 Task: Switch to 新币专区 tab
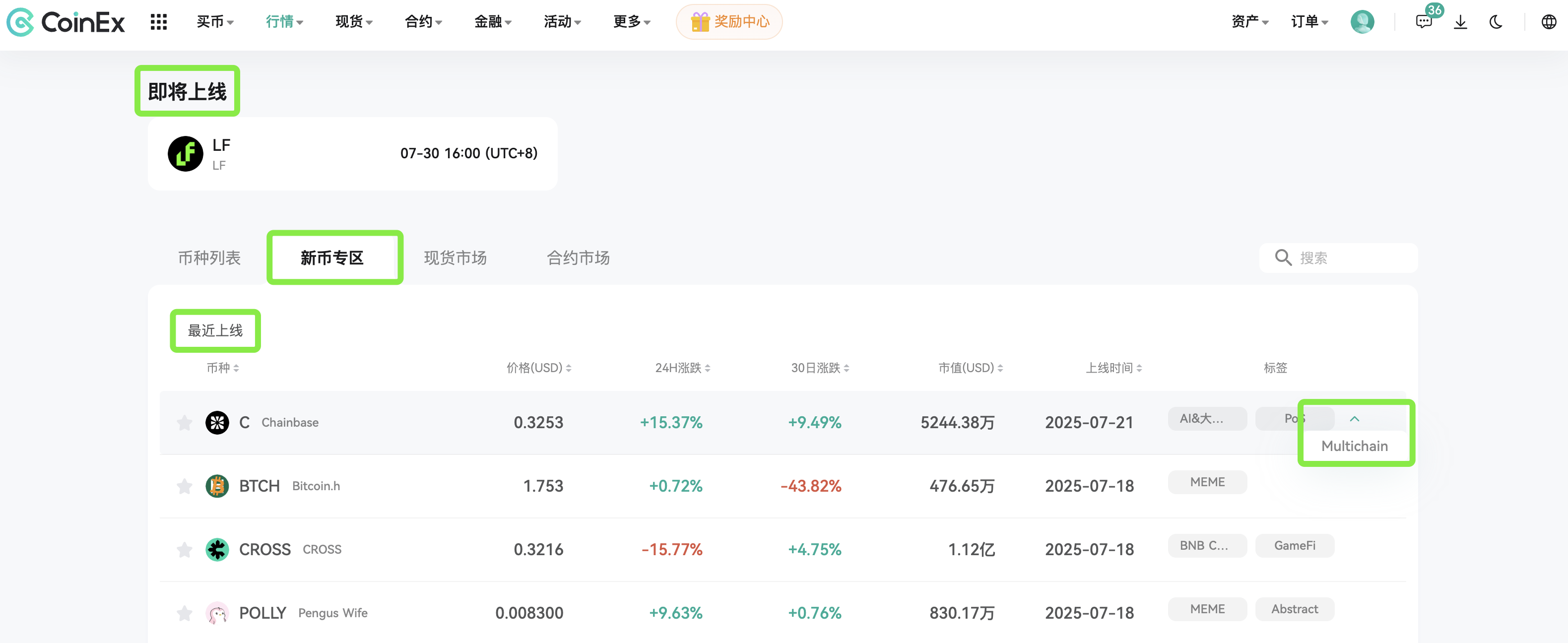point(332,257)
